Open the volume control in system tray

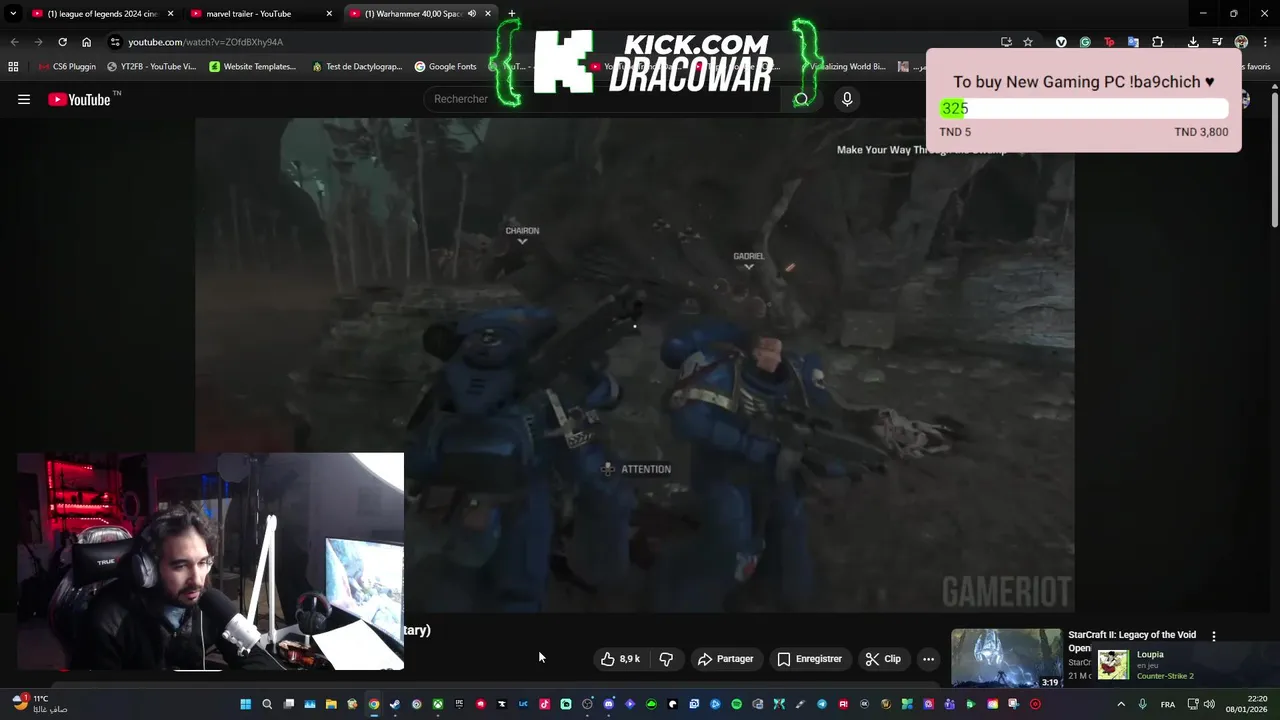[x=1211, y=704]
